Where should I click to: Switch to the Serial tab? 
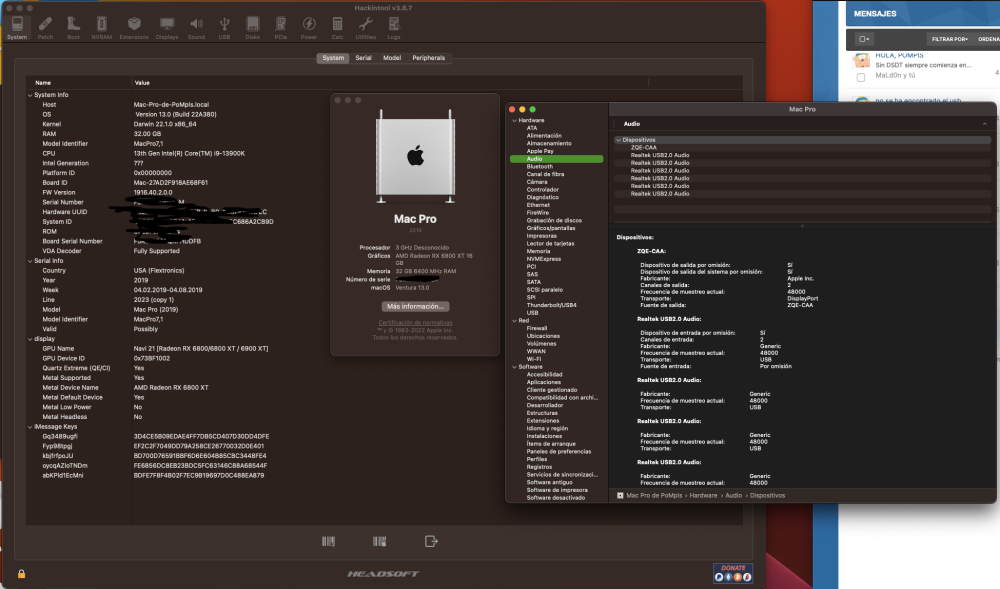[x=364, y=58]
